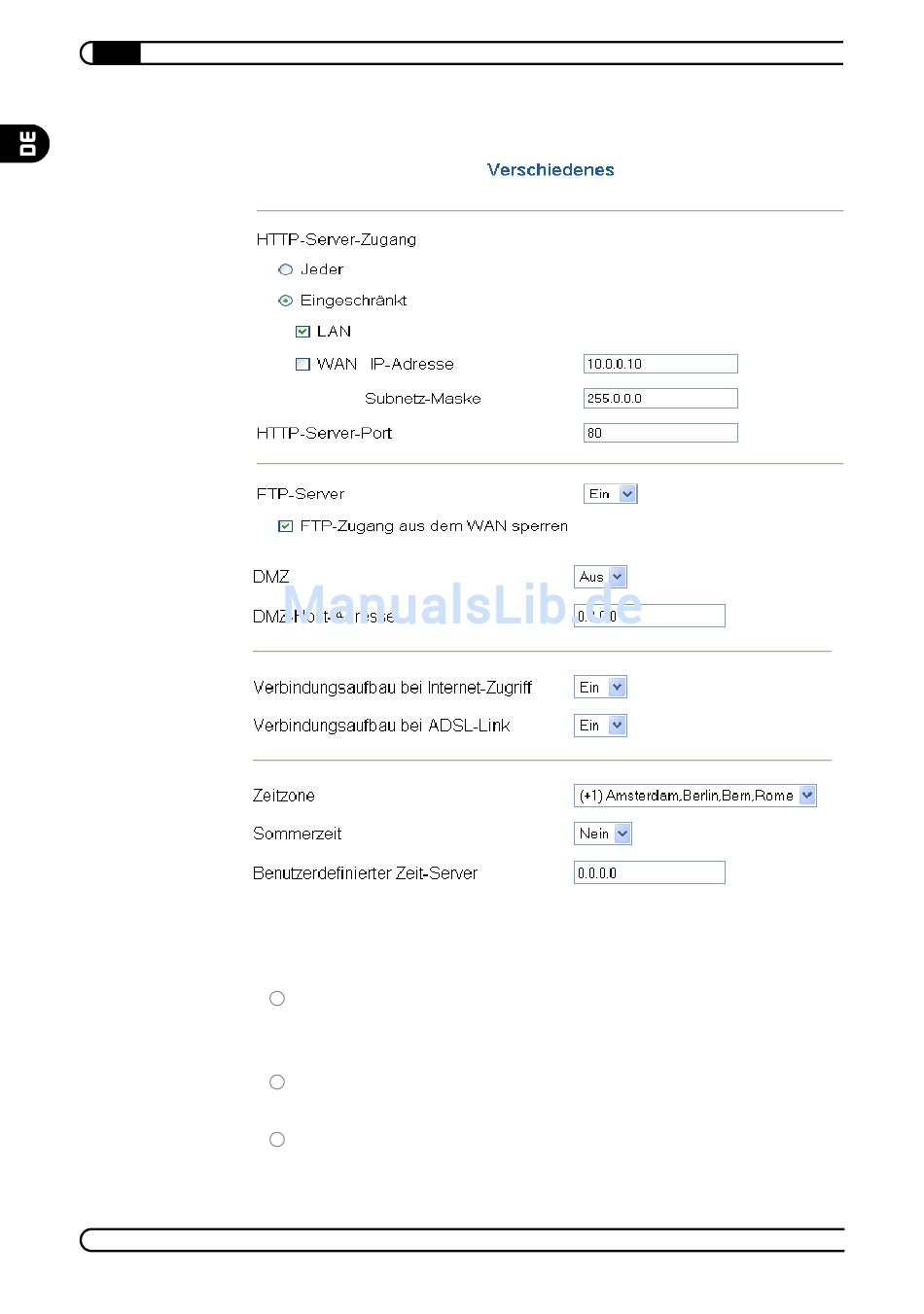Click the Benutzerdefinierter Zeit-Server field
924x1314 pixels.
[x=650, y=872]
